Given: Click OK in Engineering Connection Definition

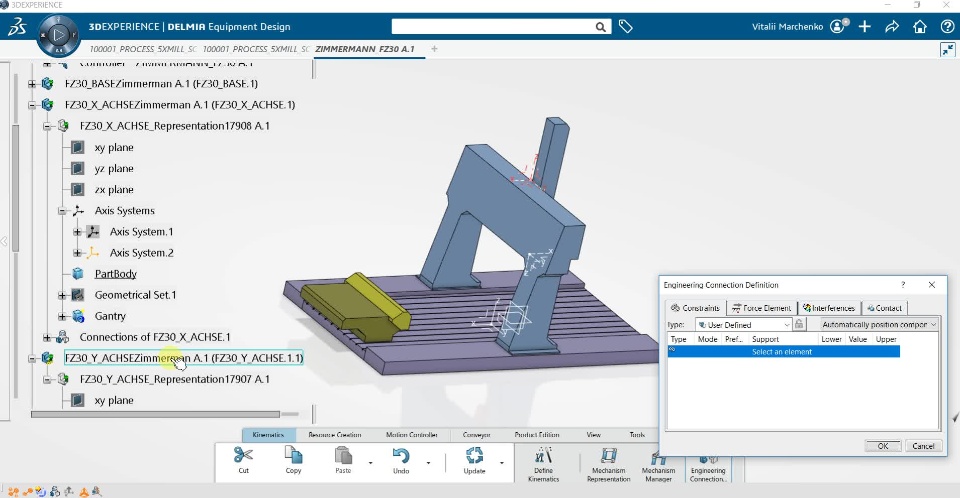Looking at the screenshot, I should [883, 446].
